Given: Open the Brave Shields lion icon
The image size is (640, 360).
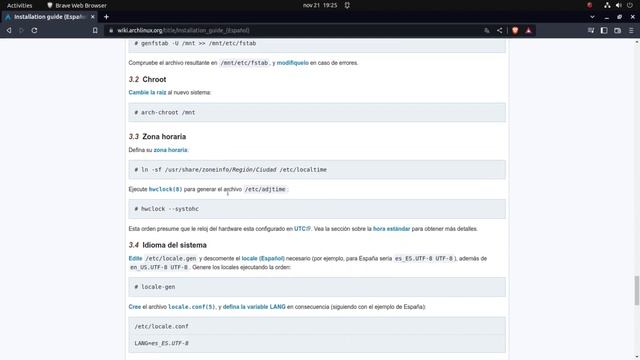Looking at the screenshot, I should [515, 30].
